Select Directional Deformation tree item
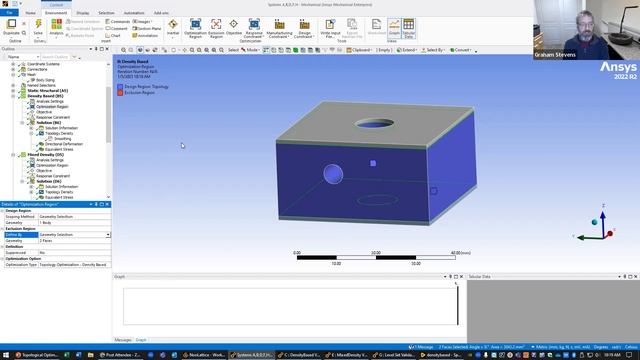 (64, 144)
